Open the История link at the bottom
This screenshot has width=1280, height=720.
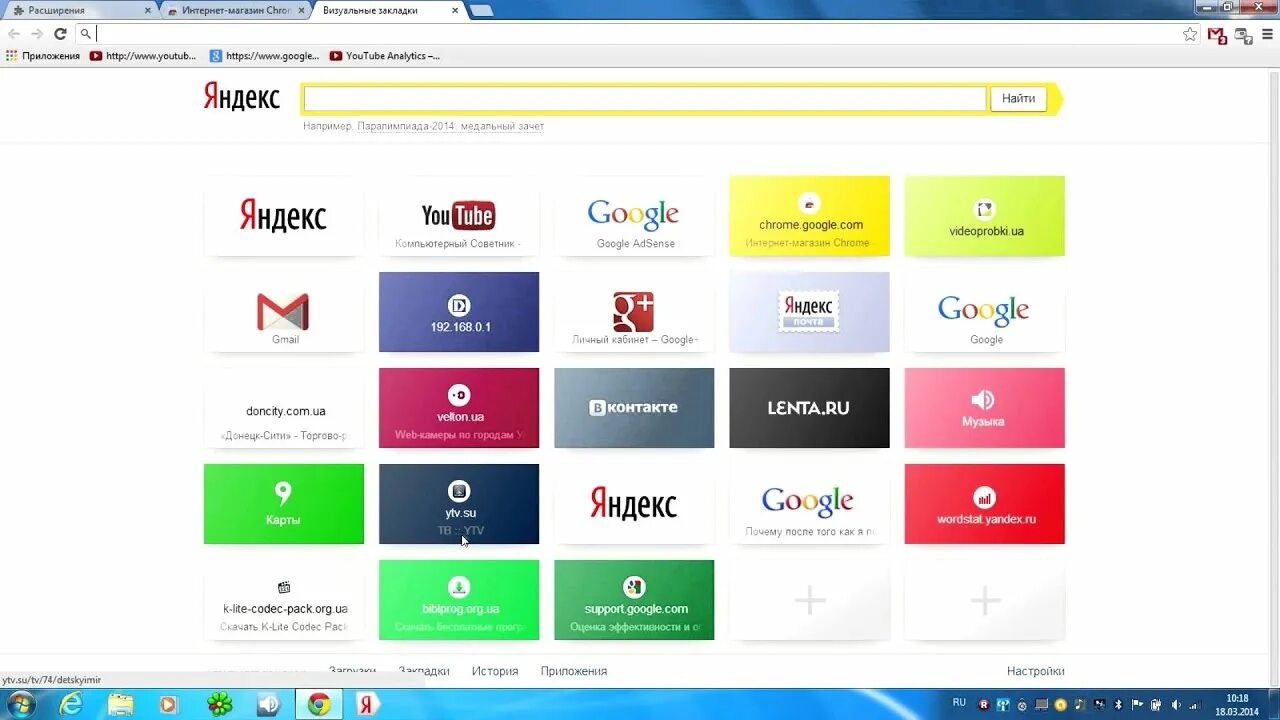[495, 671]
